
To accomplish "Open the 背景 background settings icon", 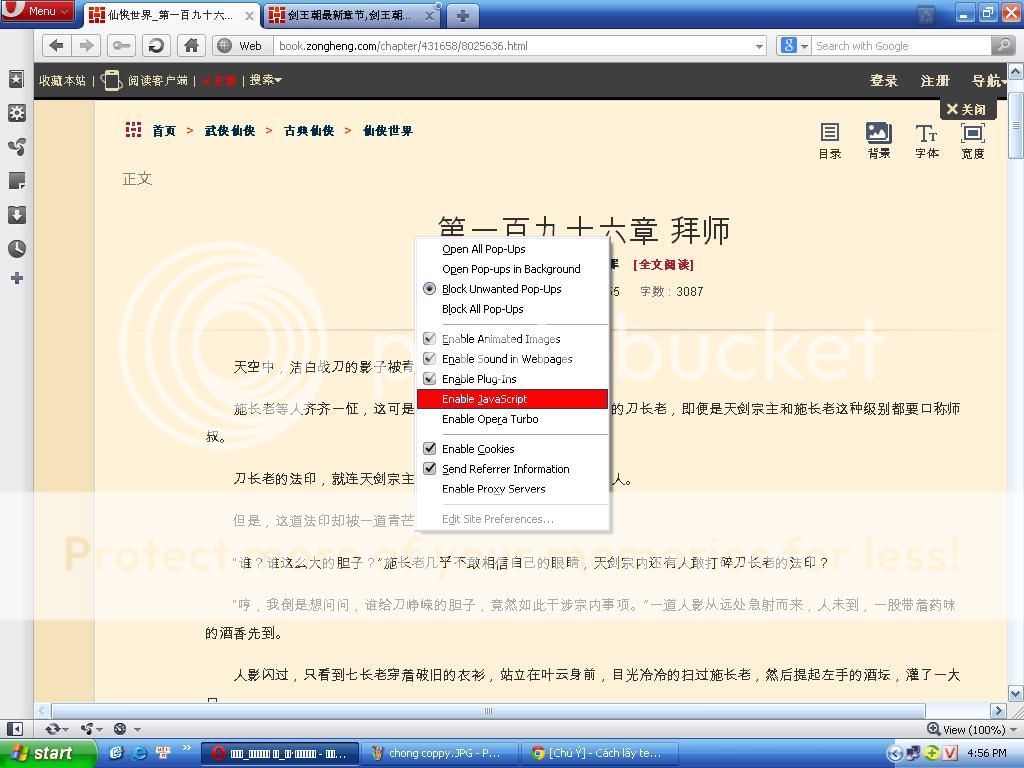I will [x=878, y=140].
